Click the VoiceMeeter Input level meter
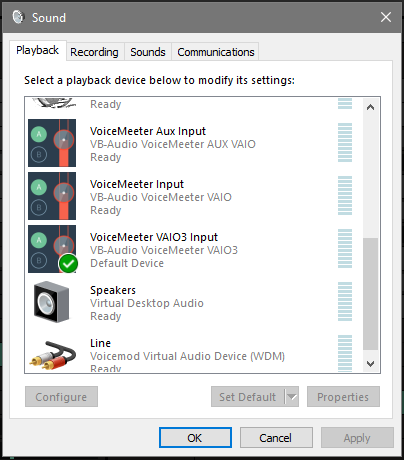The height and width of the screenshot is (460, 404). pyautogui.click(x=345, y=196)
